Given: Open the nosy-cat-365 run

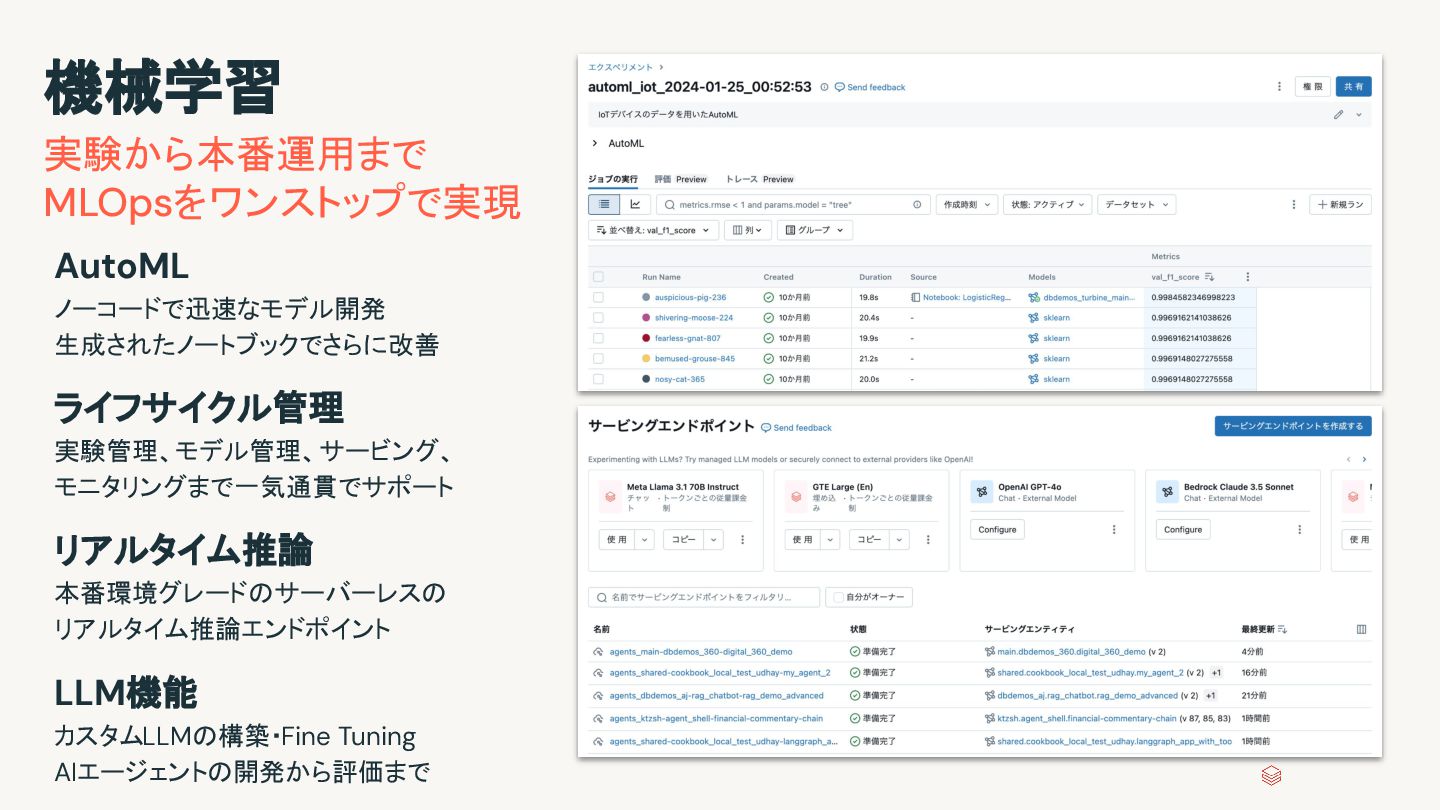Looking at the screenshot, I should pos(679,379).
